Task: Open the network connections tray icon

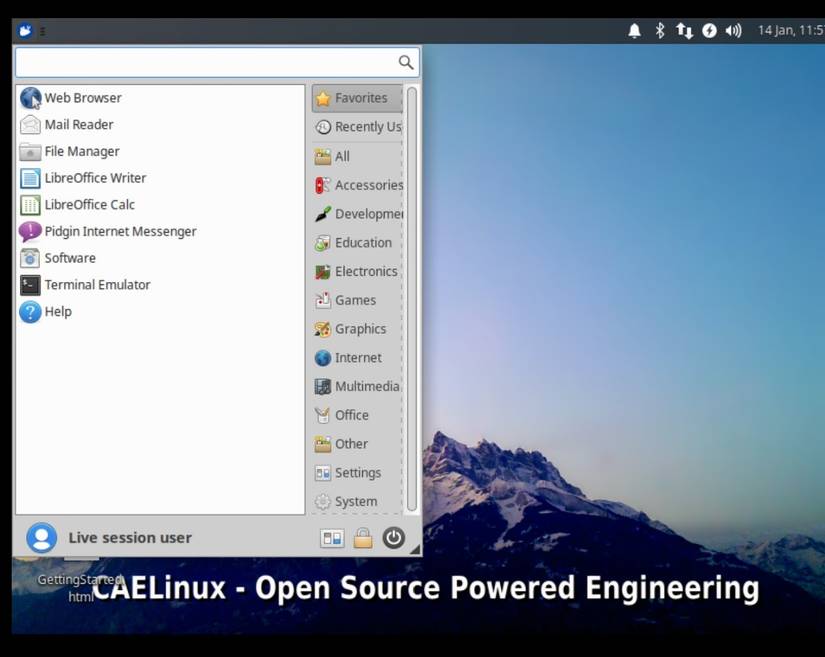Action: tap(684, 31)
